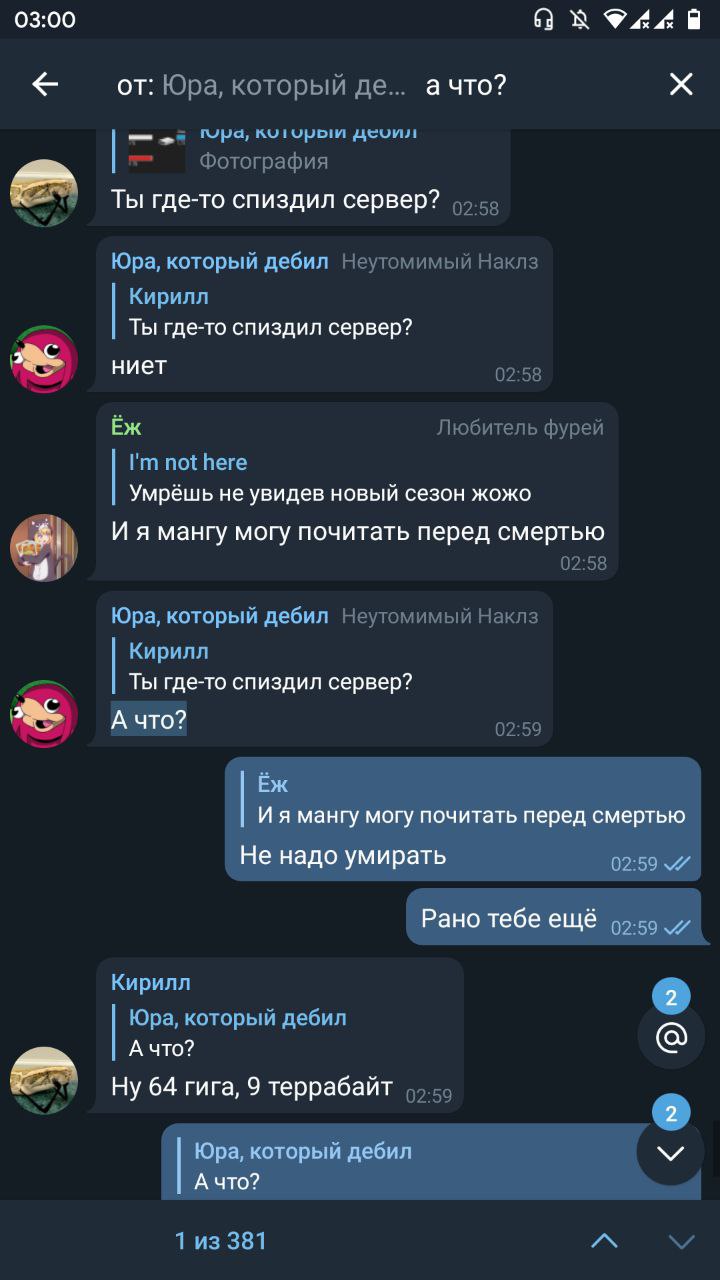
Task: Tap Knuckles avatar next to "ниет"
Action: pyautogui.click(x=44, y=359)
